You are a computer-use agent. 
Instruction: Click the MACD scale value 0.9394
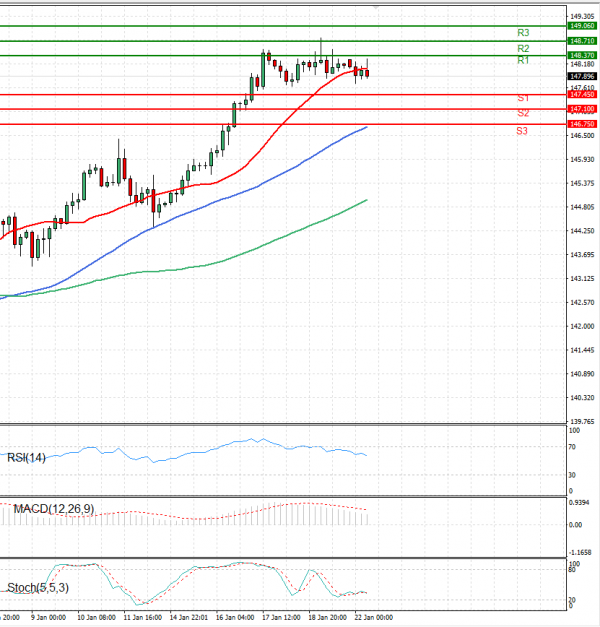point(579,503)
